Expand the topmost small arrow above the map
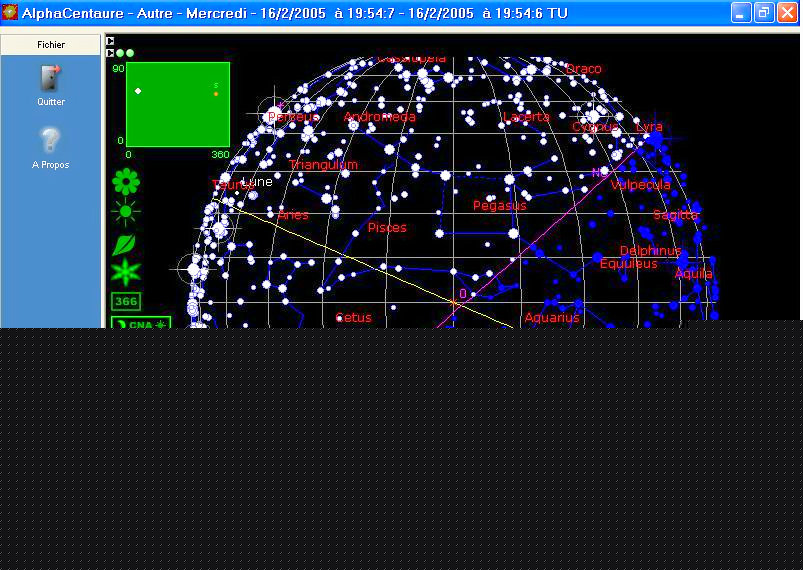Image resolution: width=803 pixels, height=570 pixels. [x=110, y=42]
